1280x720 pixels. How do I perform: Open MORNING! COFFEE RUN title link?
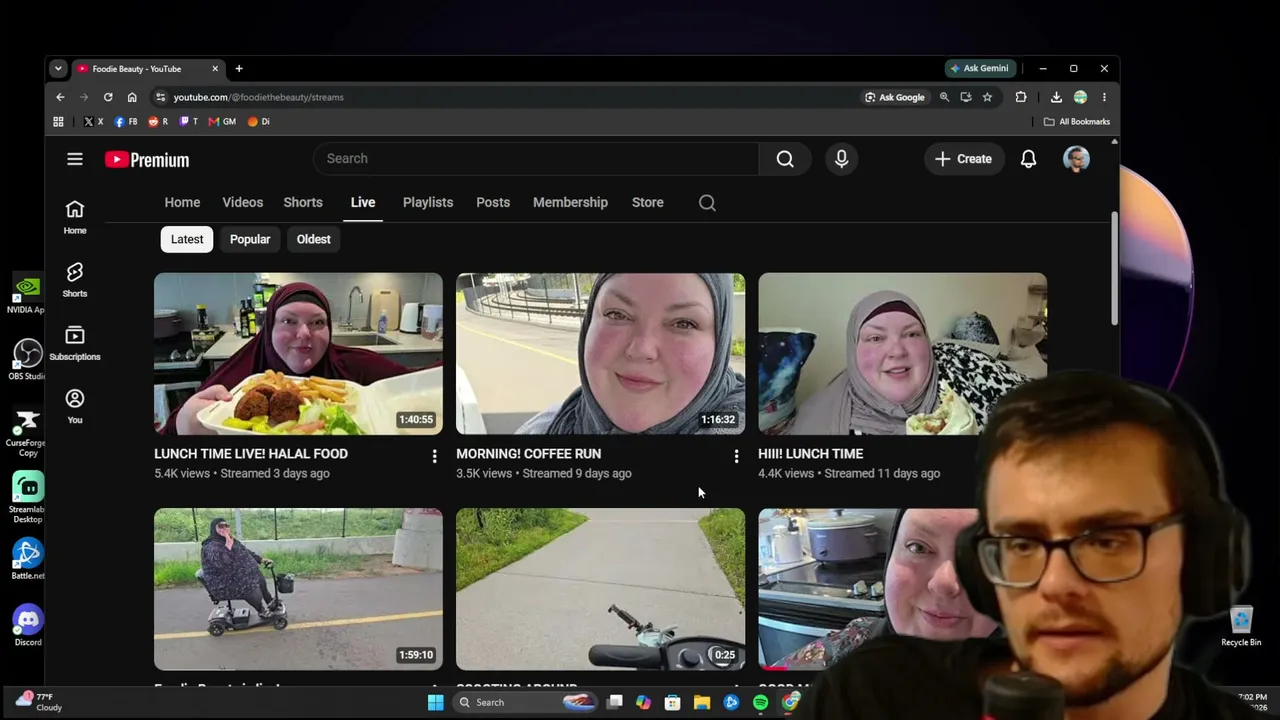pyautogui.click(x=529, y=454)
